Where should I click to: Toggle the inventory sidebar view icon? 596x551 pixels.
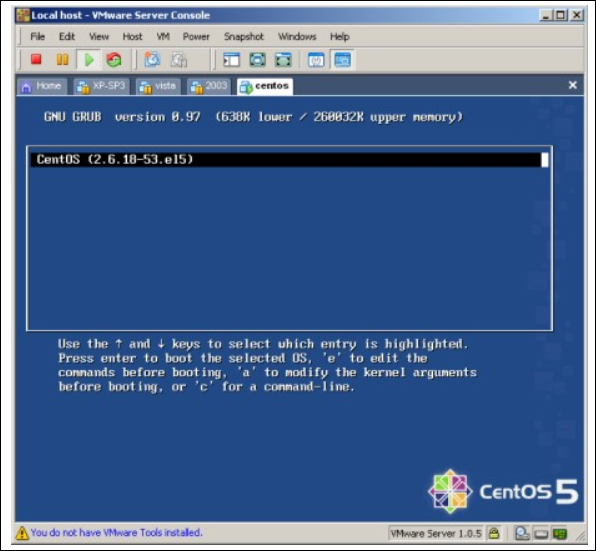231,60
